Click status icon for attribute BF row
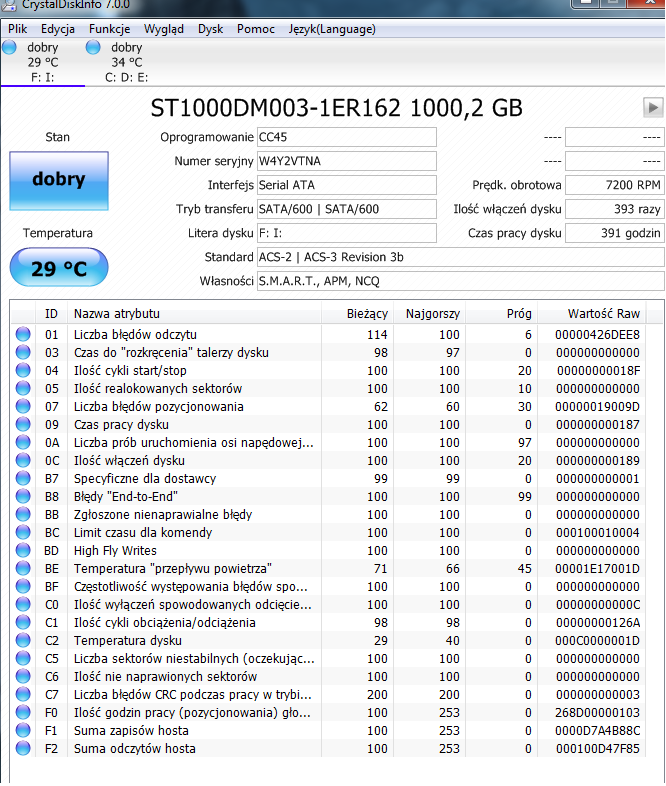The height and width of the screenshot is (786, 666). 23,586
